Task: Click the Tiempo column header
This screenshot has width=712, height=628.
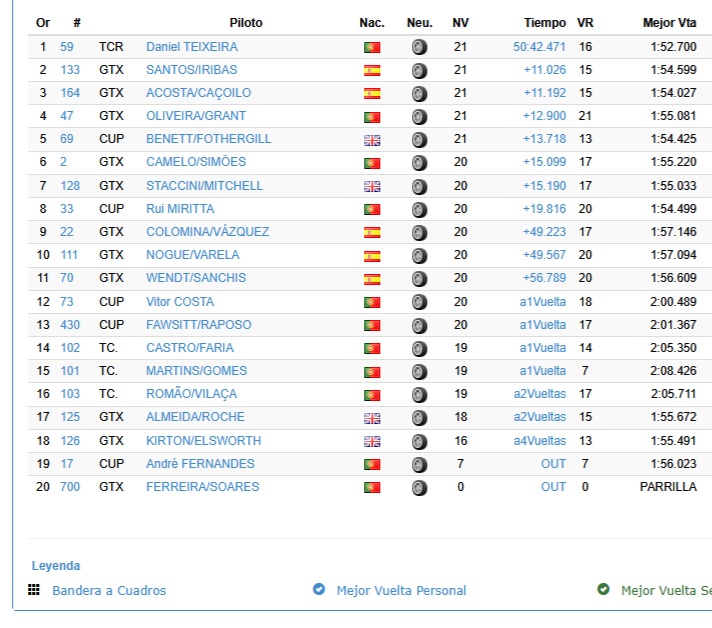Action: click(x=544, y=22)
